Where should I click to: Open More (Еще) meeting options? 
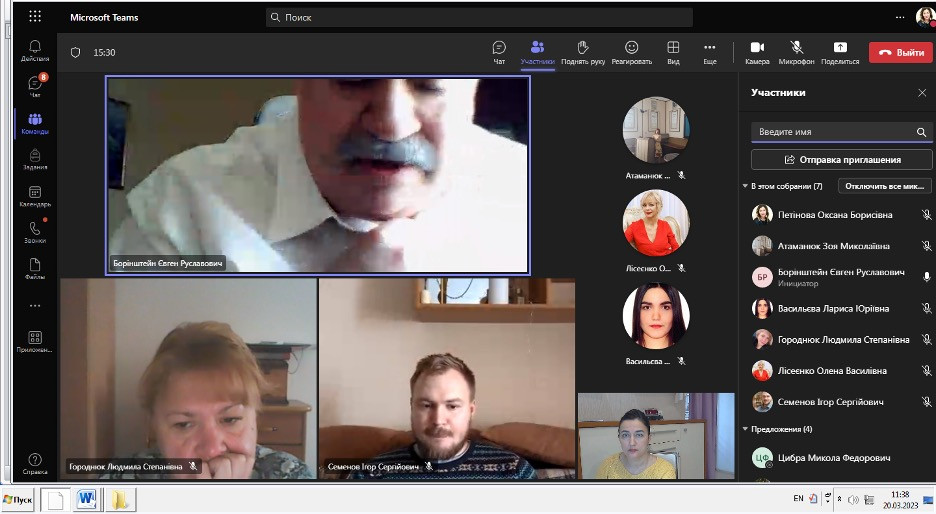coord(710,53)
